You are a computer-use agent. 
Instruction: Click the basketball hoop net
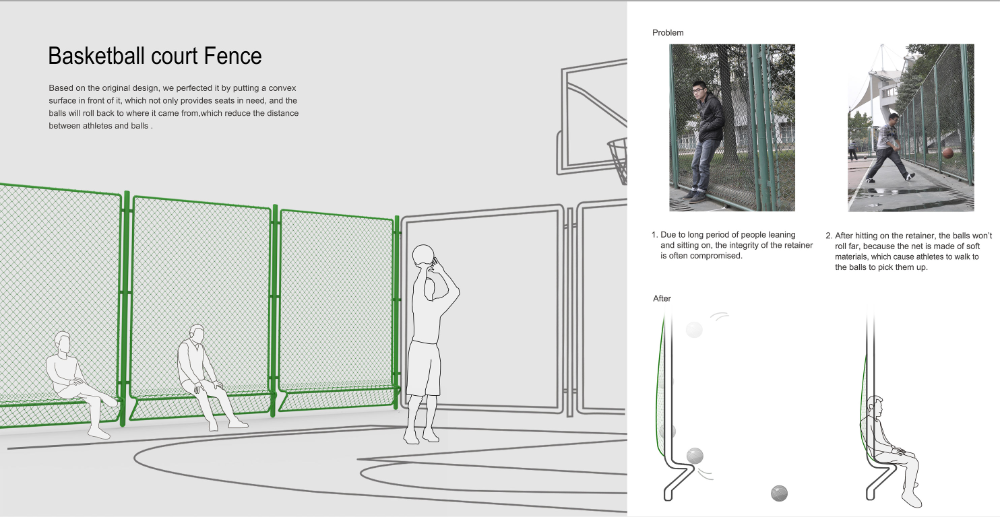tap(618, 159)
